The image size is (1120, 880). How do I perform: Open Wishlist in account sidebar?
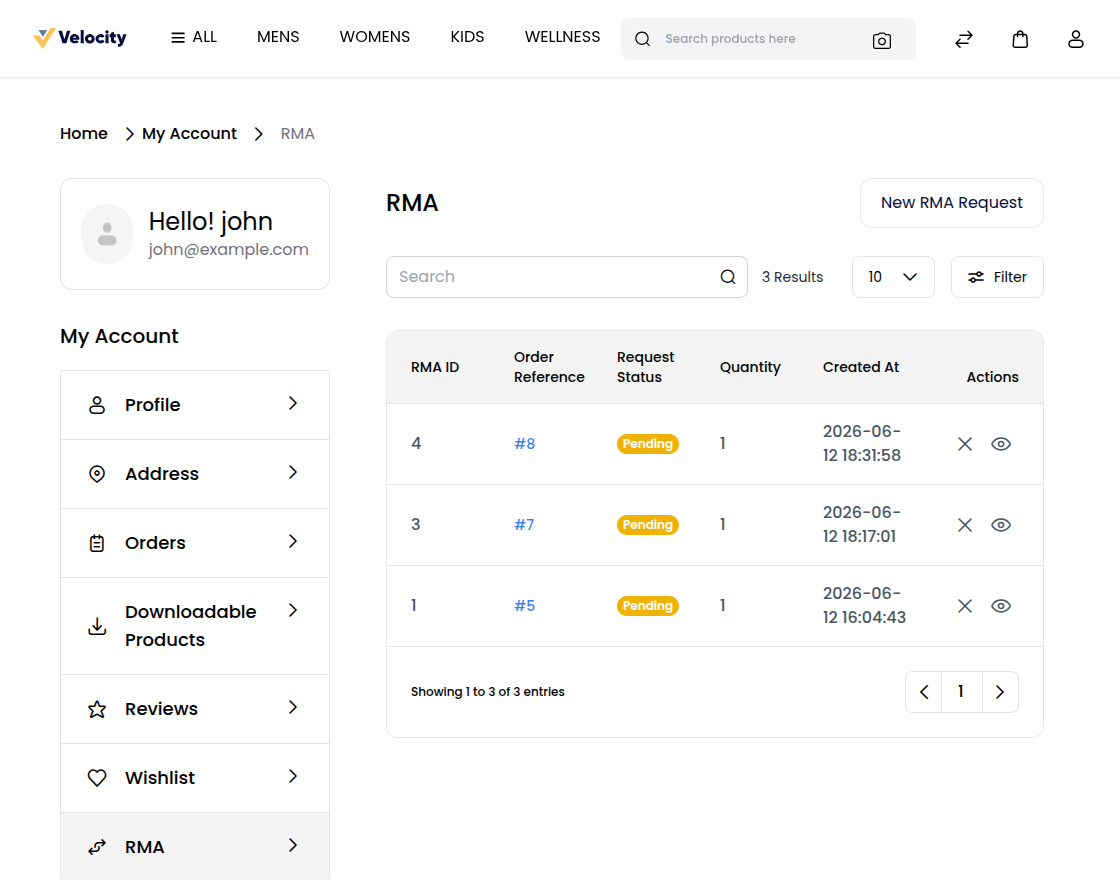[x=195, y=778]
